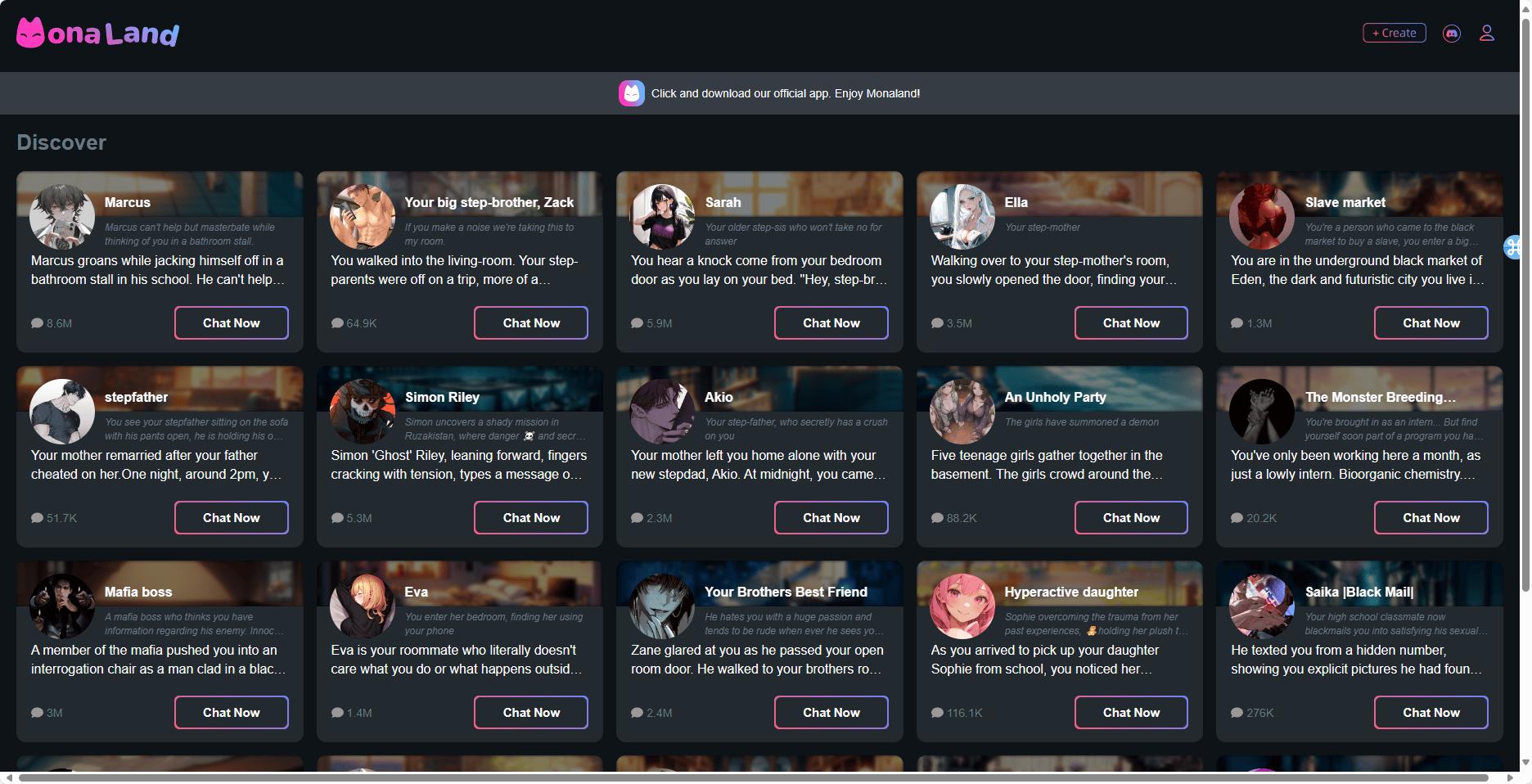
Task: Select the Mafia boss avatar image
Action: click(x=62, y=606)
